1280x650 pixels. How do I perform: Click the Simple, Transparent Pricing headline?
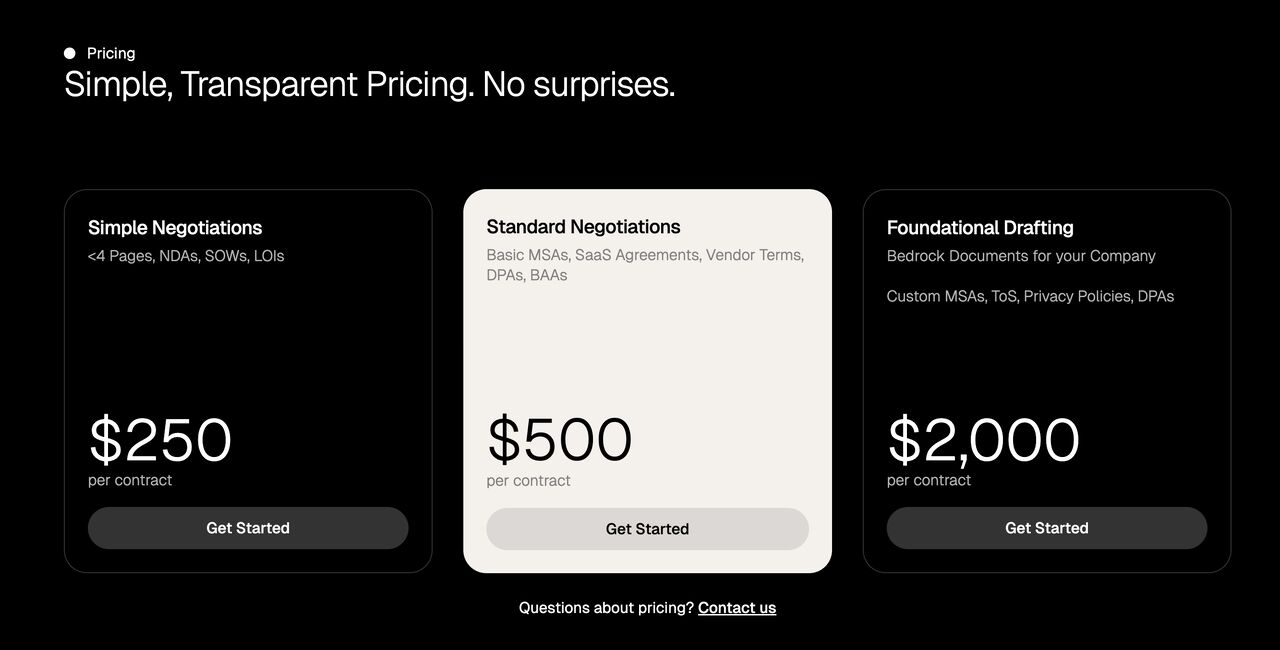(x=370, y=84)
